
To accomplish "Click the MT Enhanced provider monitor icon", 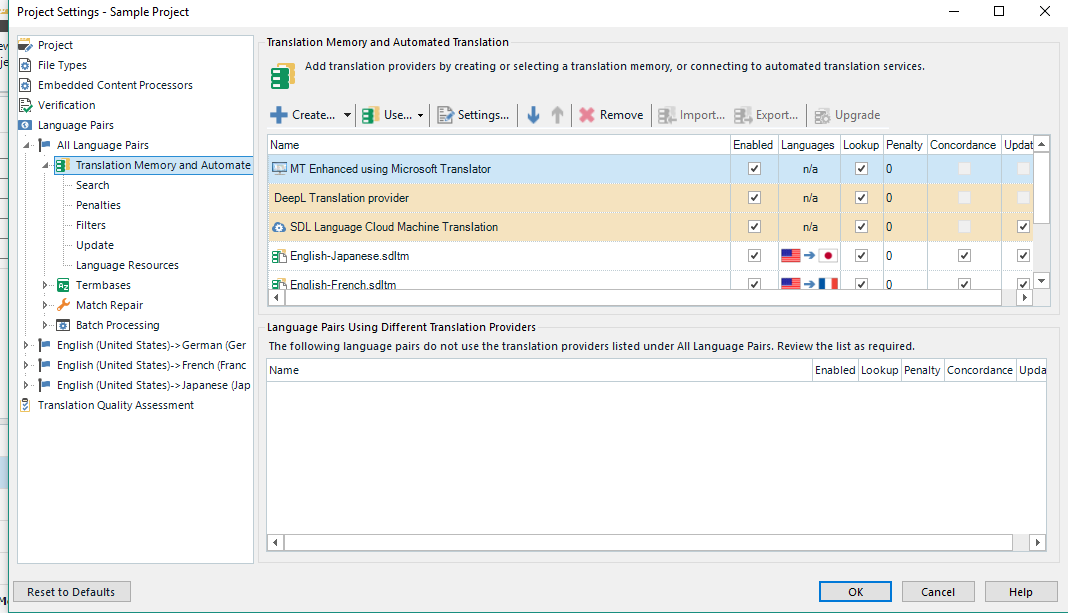I will click(279, 169).
